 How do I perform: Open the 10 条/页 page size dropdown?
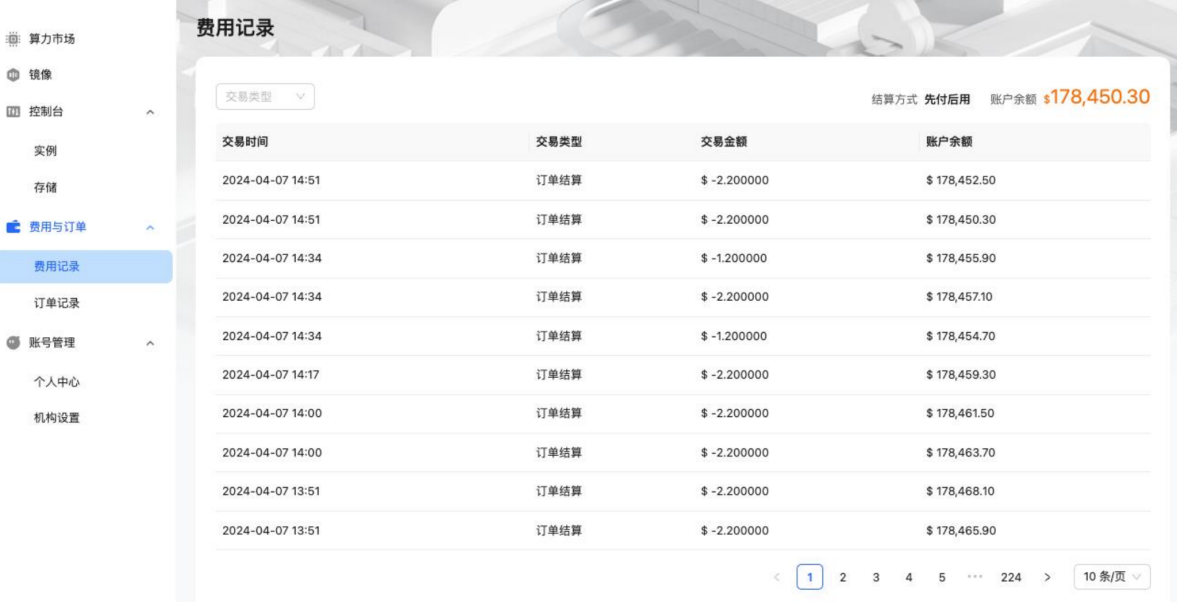(1112, 577)
